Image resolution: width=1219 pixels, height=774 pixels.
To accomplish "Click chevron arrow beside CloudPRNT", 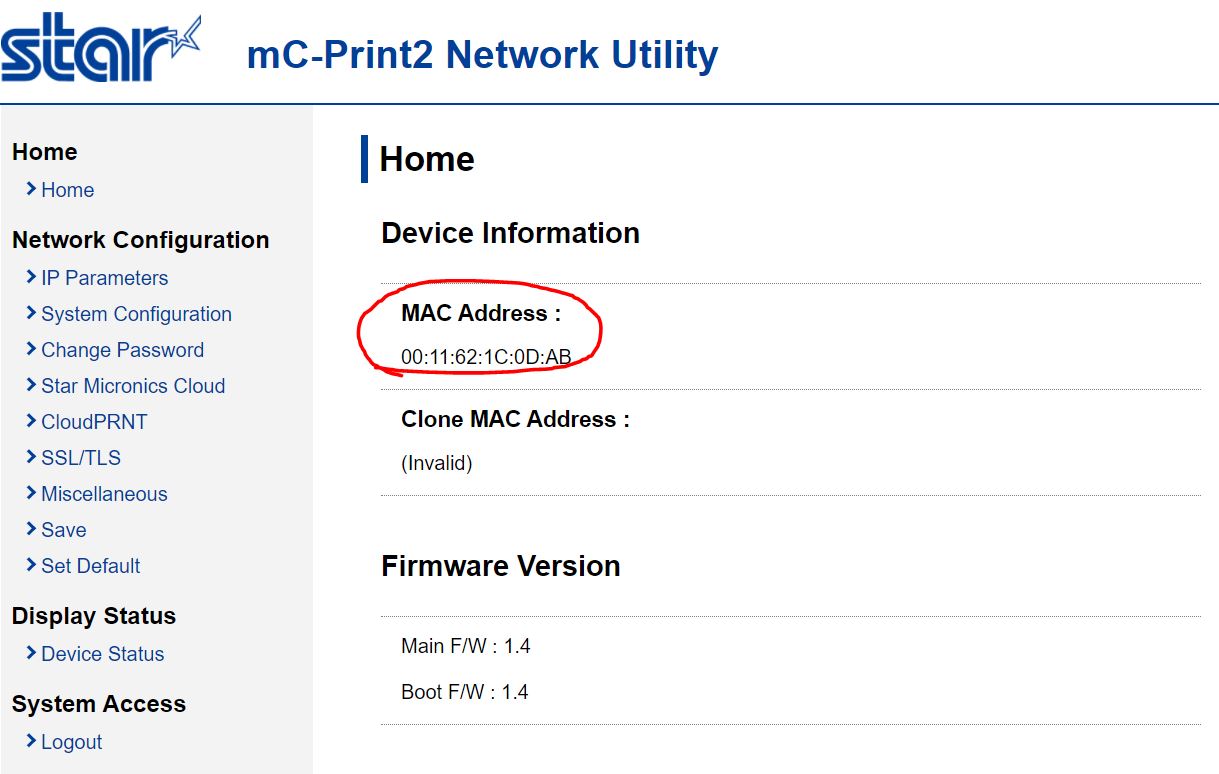I will click(31, 421).
